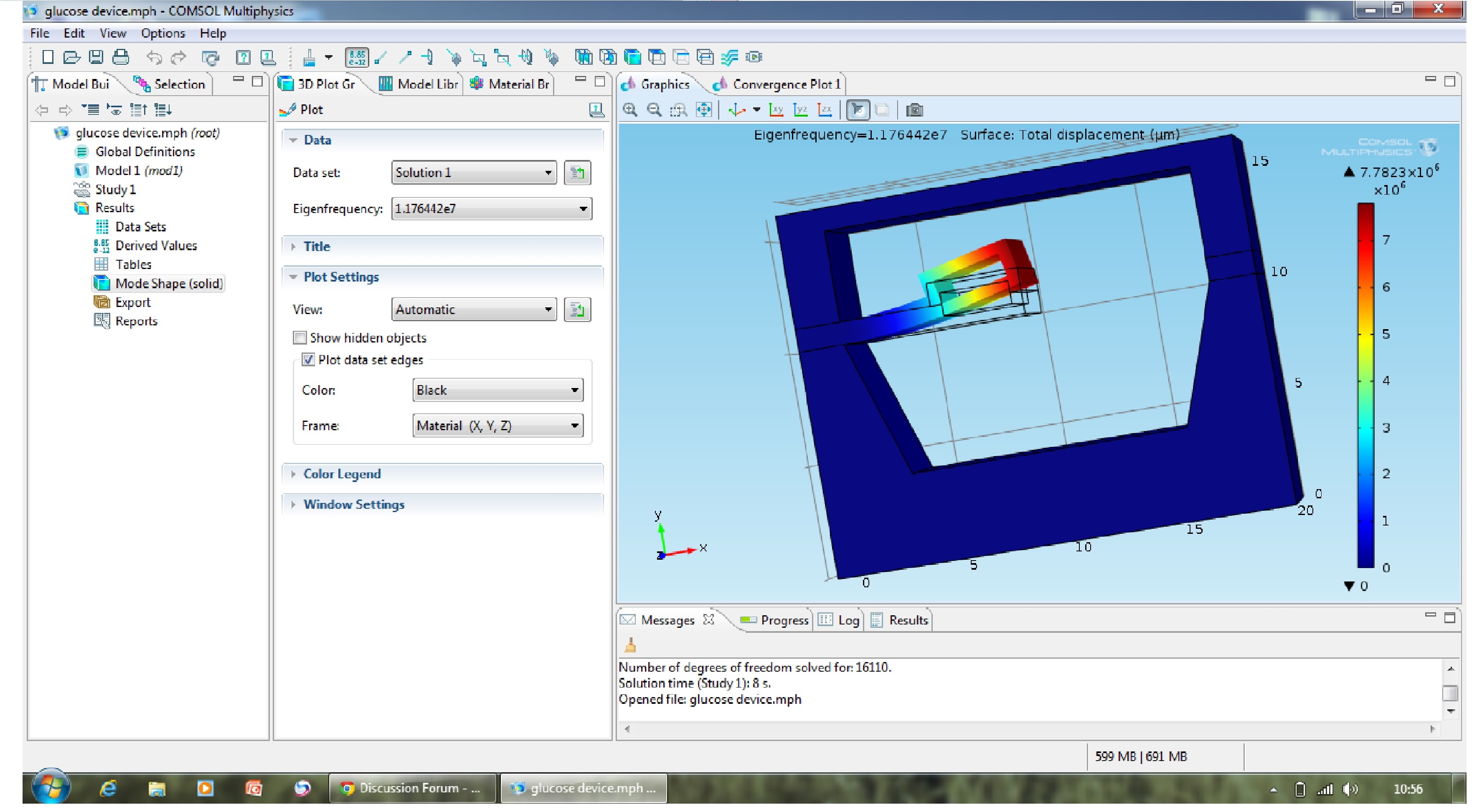Save the model with the disk icon
The image size is (1472, 812).
pyautogui.click(x=96, y=57)
